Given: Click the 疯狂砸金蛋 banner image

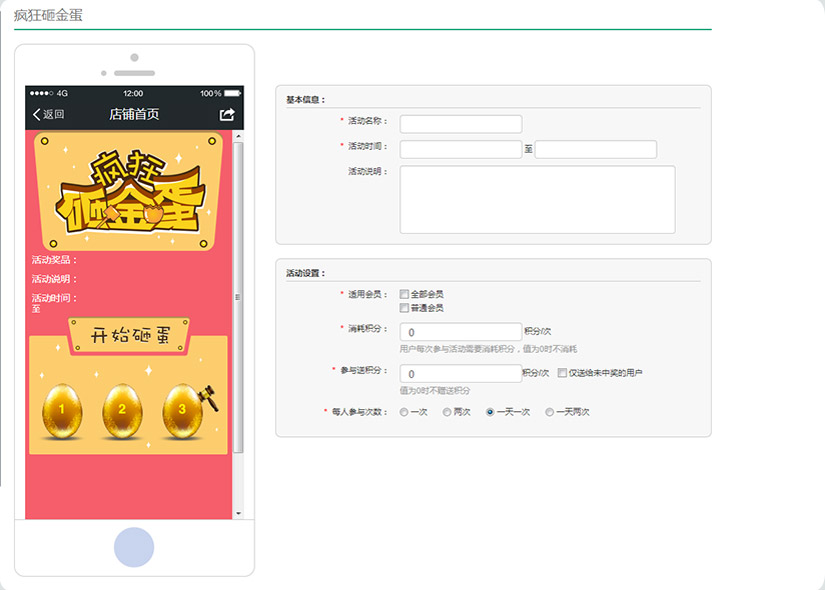Looking at the screenshot, I should [128, 191].
